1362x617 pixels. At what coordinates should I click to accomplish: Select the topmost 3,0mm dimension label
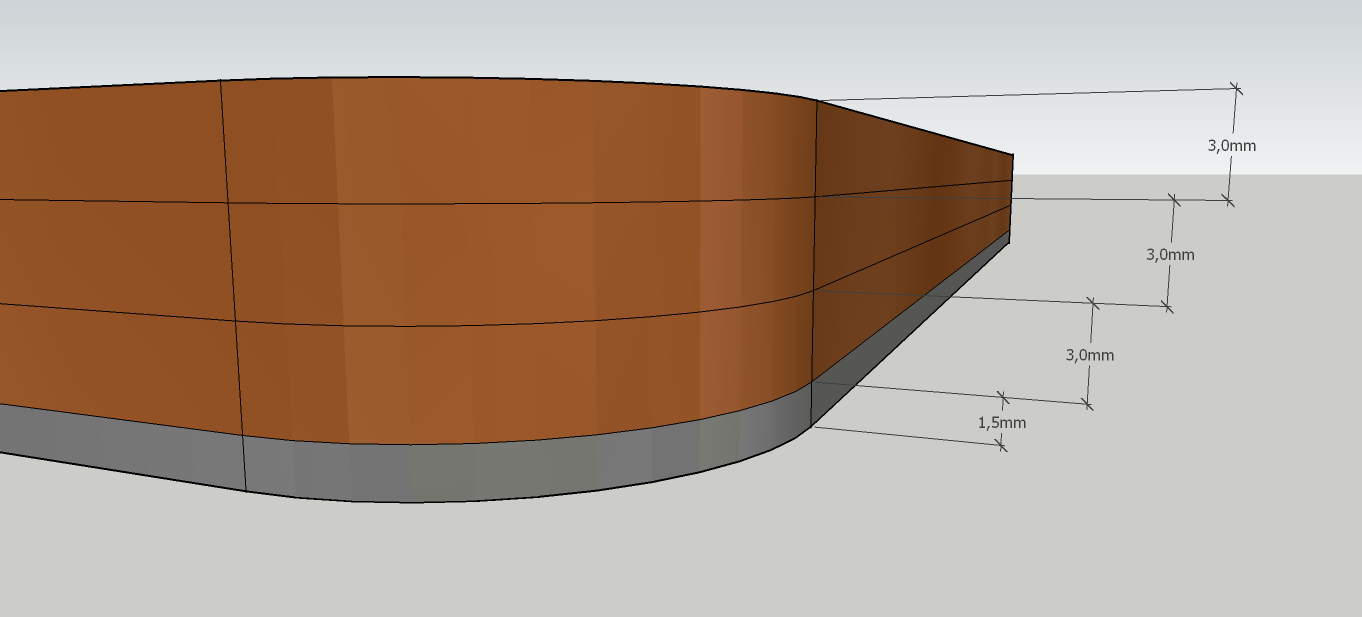tap(1233, 145)
